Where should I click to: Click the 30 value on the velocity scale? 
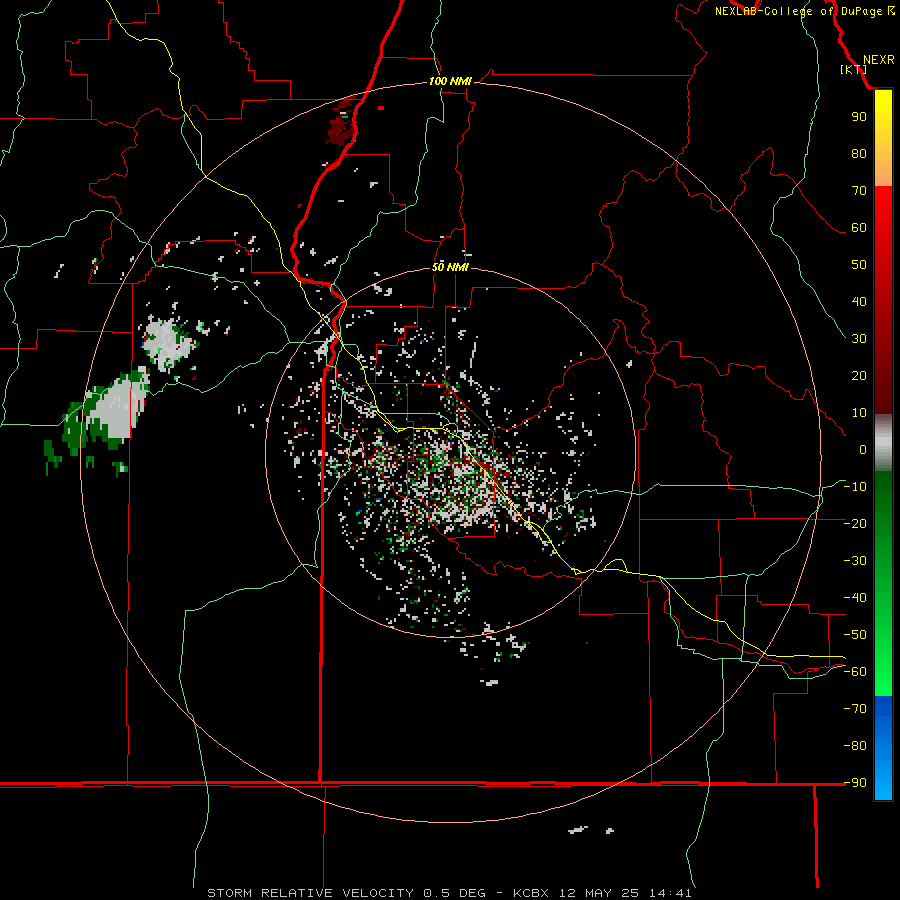coord(859,339)
